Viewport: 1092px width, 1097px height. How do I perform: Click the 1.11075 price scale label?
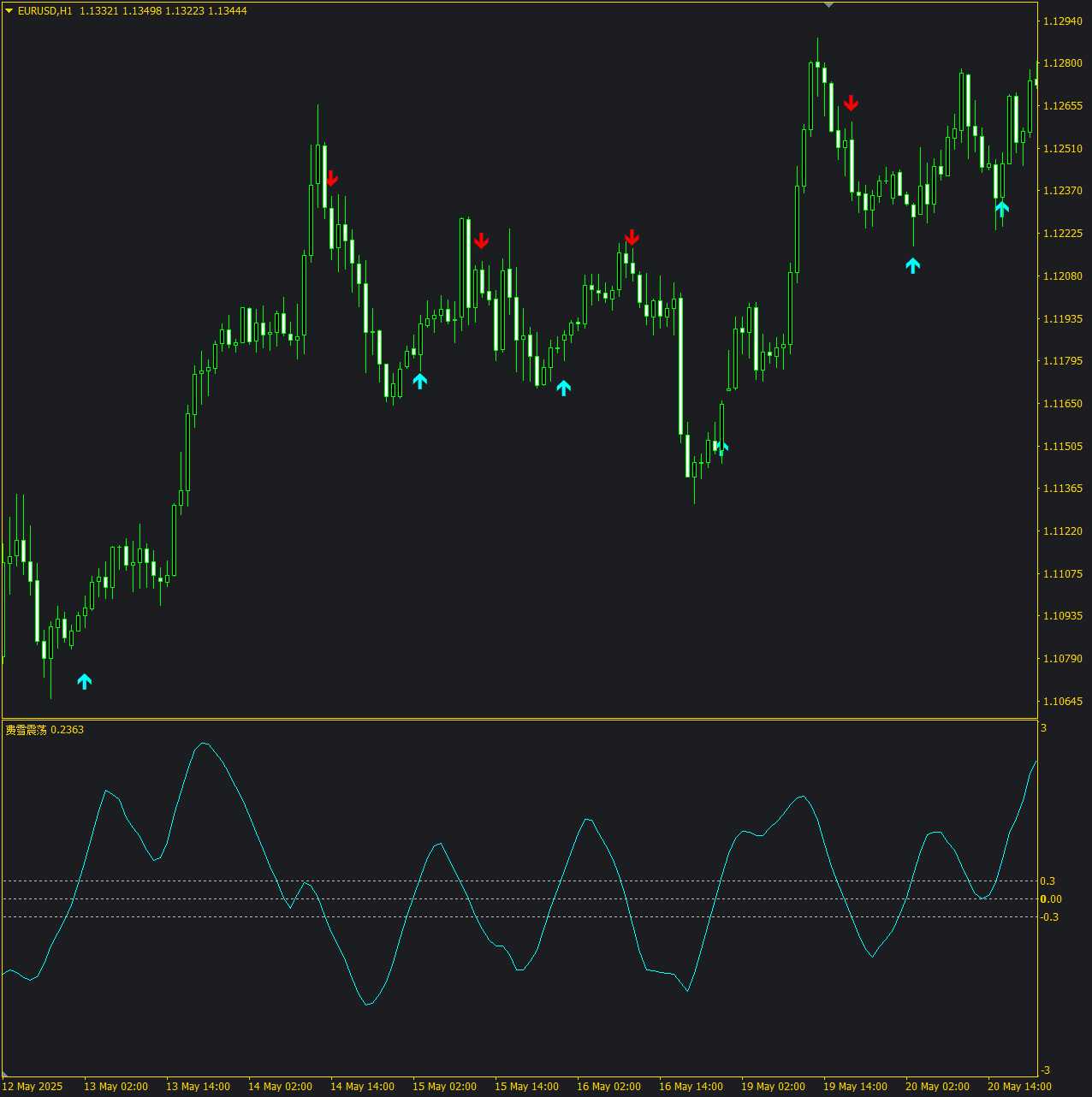tap(1061, 574)
